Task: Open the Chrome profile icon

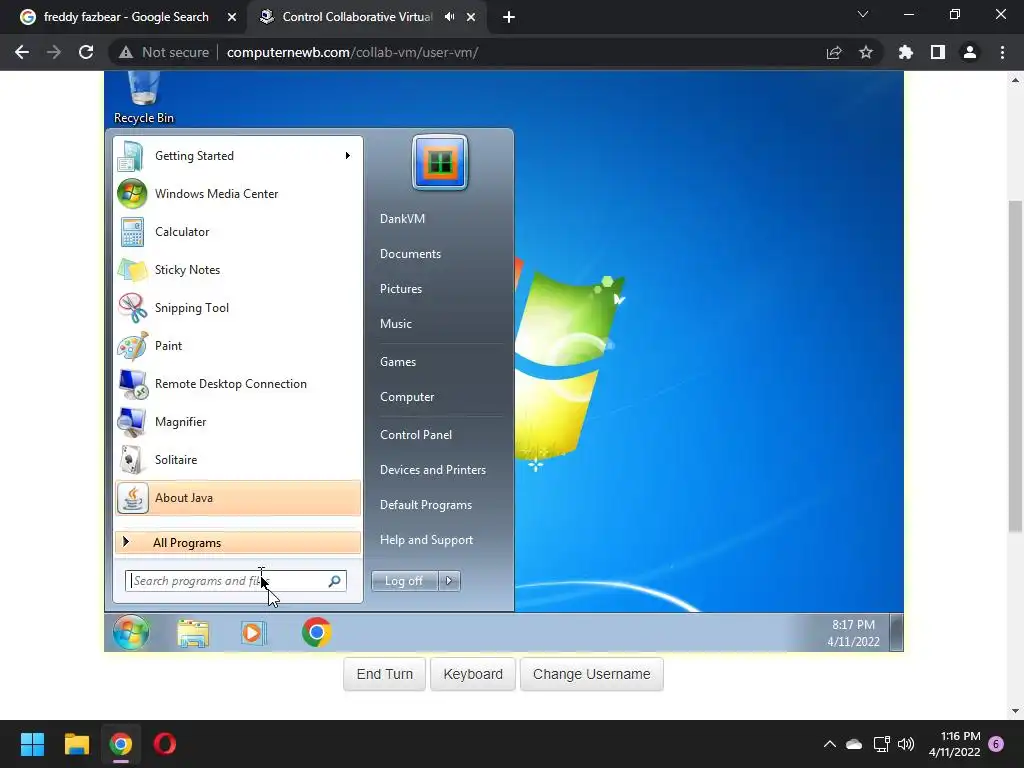Action: point(970,52)
